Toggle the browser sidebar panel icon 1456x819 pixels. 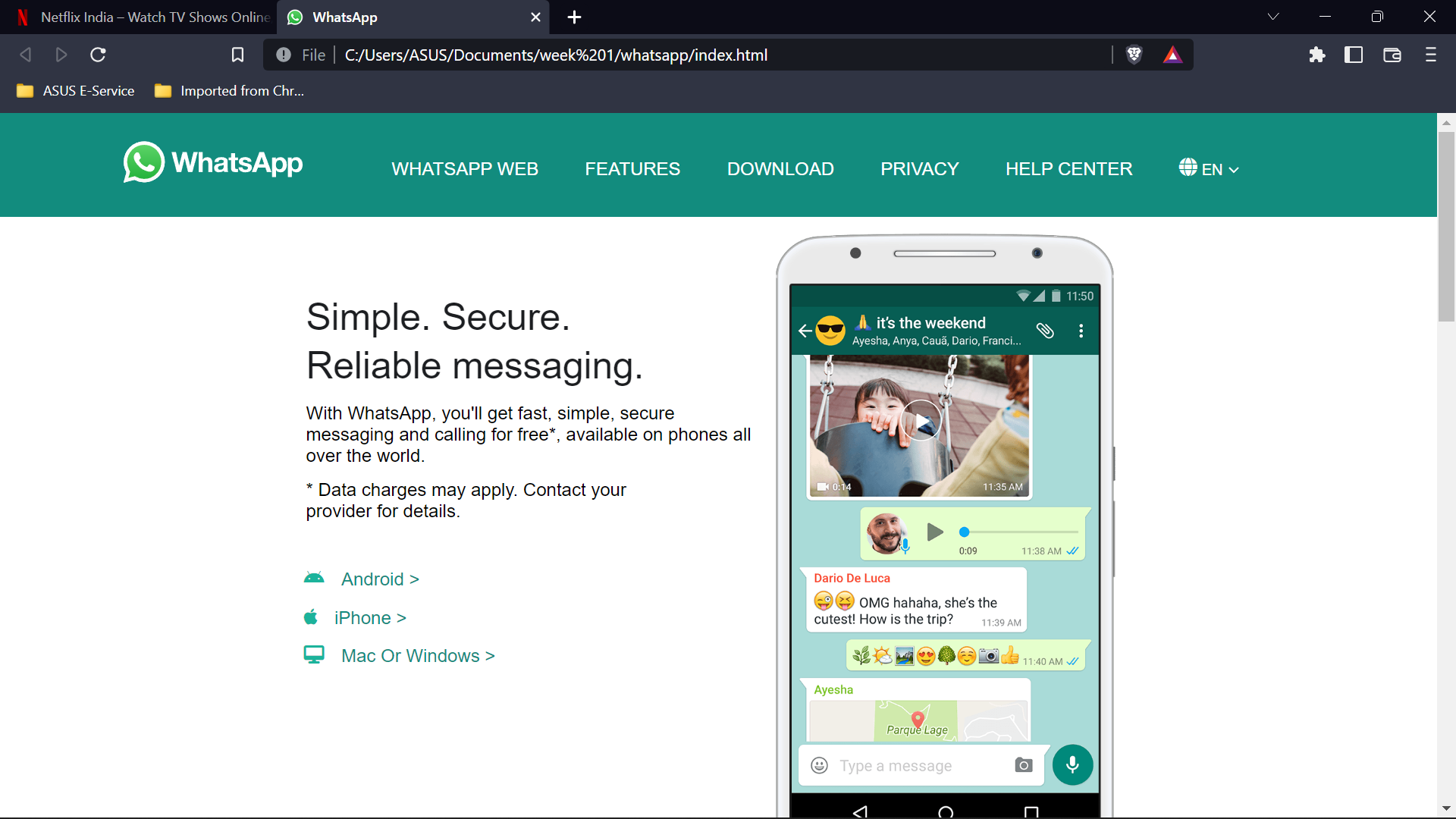(1354, 55)
